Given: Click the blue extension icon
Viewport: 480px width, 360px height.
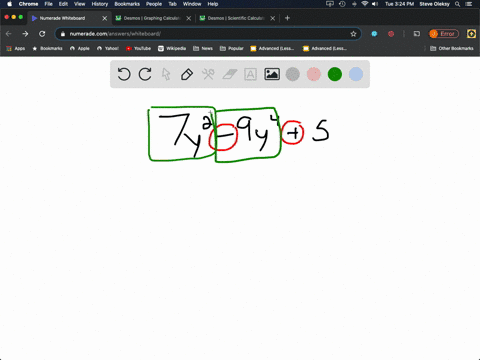Looking at the screenshot, I should [x=374, y=34].
